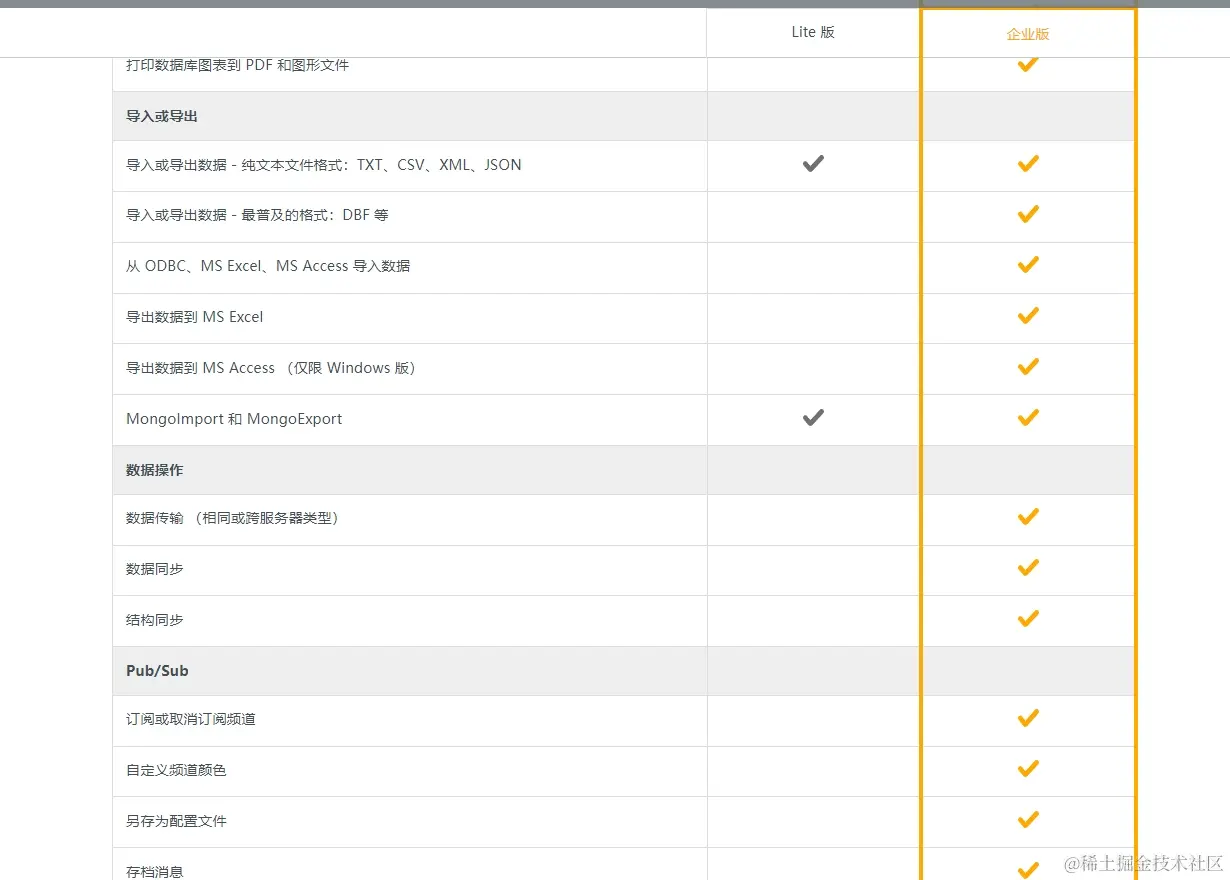Select the 数据操作 section header
The height and width of the screenshot is (880, 1230).
[x=155, y=470]
